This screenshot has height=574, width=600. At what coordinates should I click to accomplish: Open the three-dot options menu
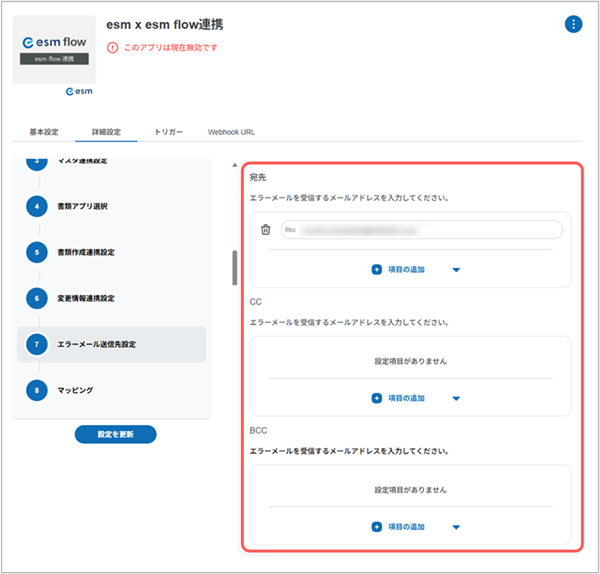pyautogui.click(x=573, y=24)
